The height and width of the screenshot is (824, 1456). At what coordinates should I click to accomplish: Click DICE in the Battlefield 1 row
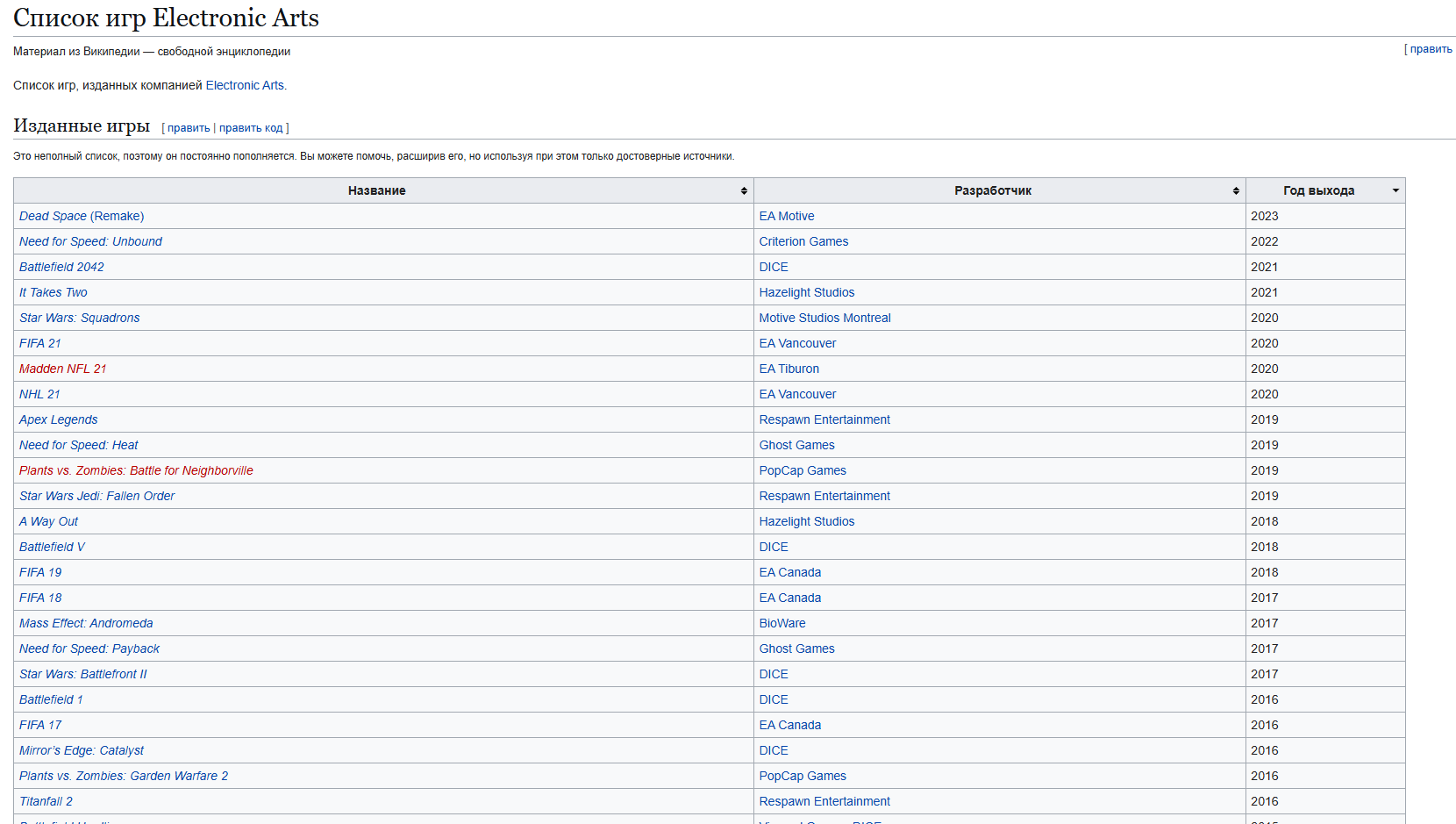point(774,699)
